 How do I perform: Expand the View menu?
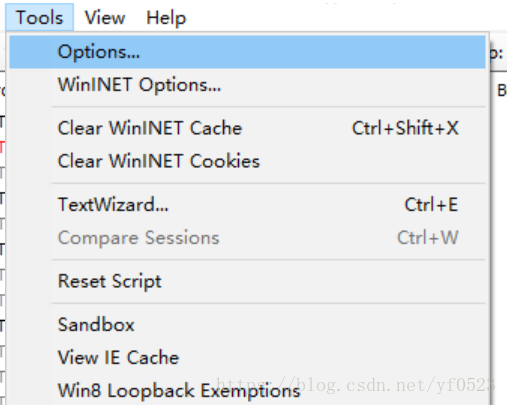(x=105, y=17)
